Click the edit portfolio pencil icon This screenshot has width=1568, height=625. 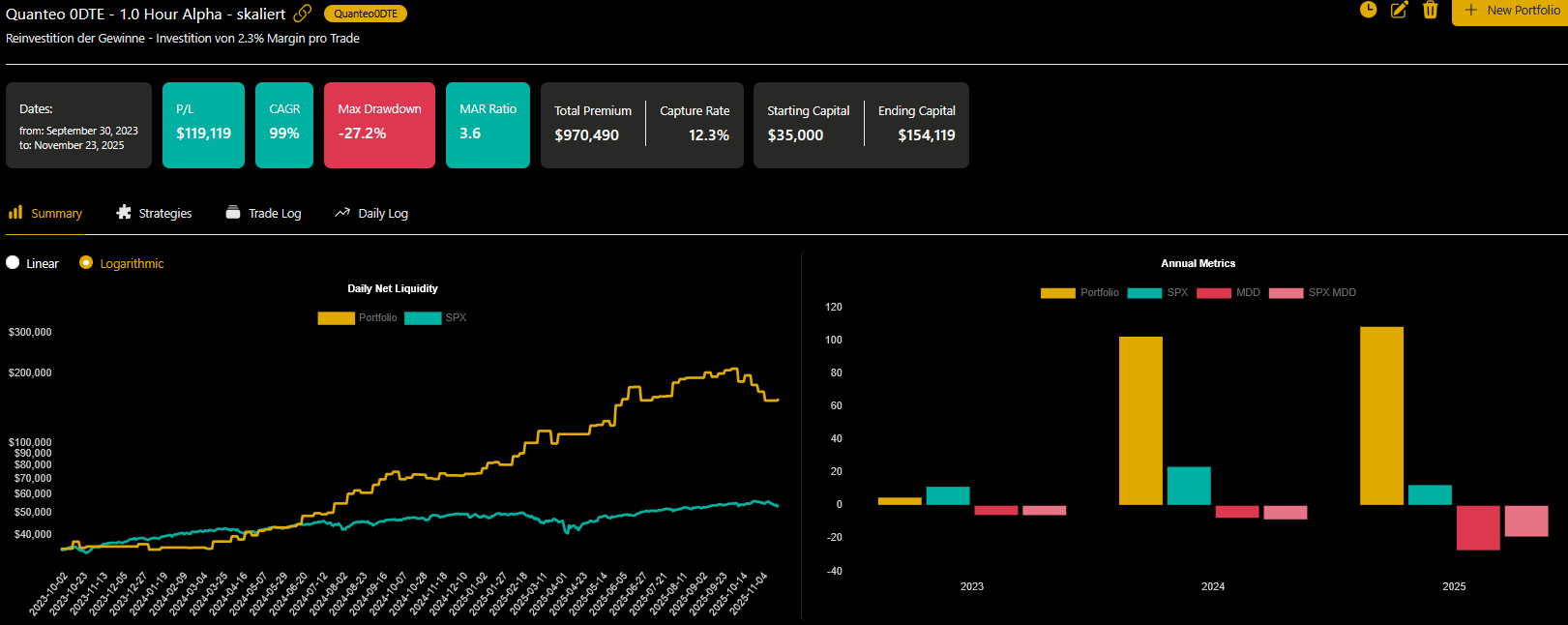point(1399,10)
